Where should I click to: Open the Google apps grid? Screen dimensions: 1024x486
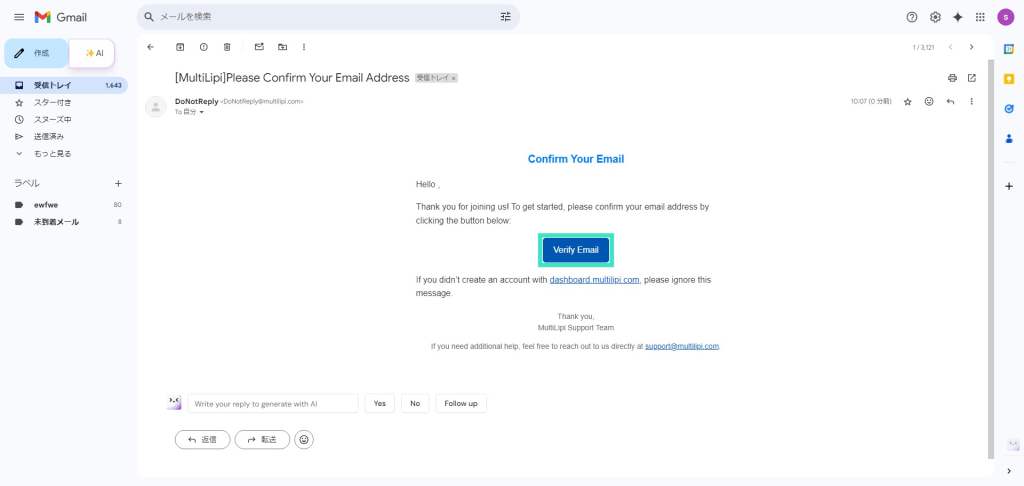[980, 17]
